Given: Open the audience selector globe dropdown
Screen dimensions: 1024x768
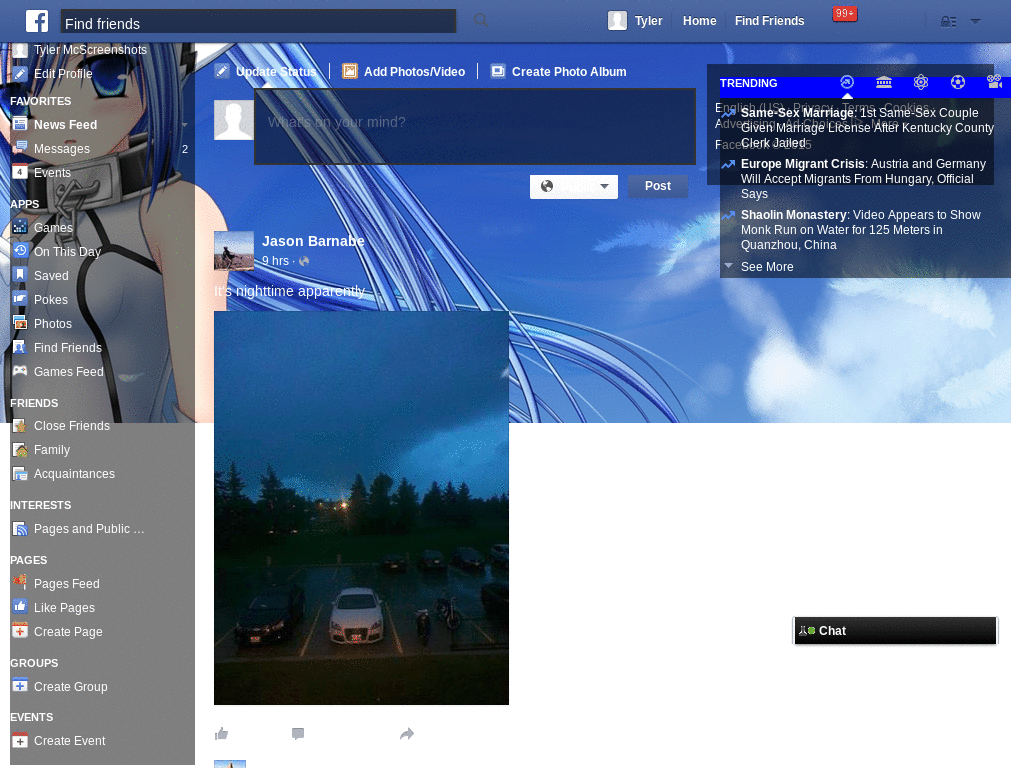Looking at the screenshot, I should (x=573, y=187).
